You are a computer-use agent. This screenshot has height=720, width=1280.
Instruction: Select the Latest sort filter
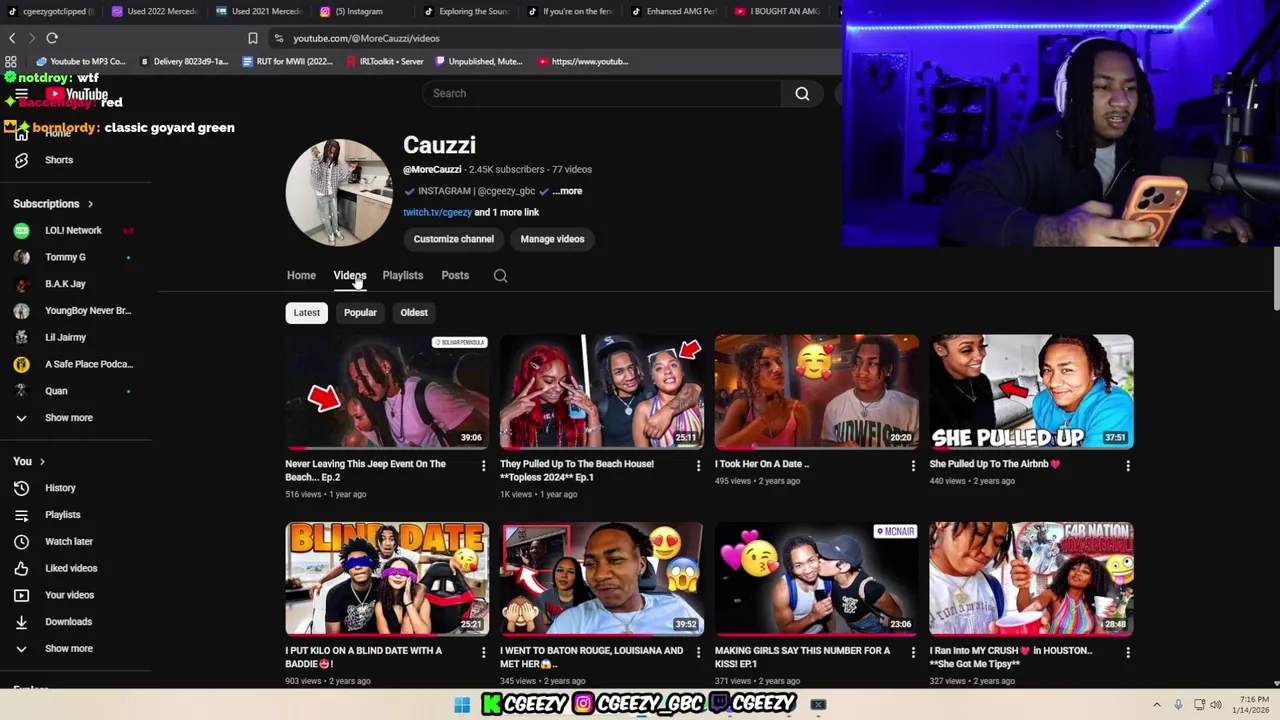coord(307,312)
